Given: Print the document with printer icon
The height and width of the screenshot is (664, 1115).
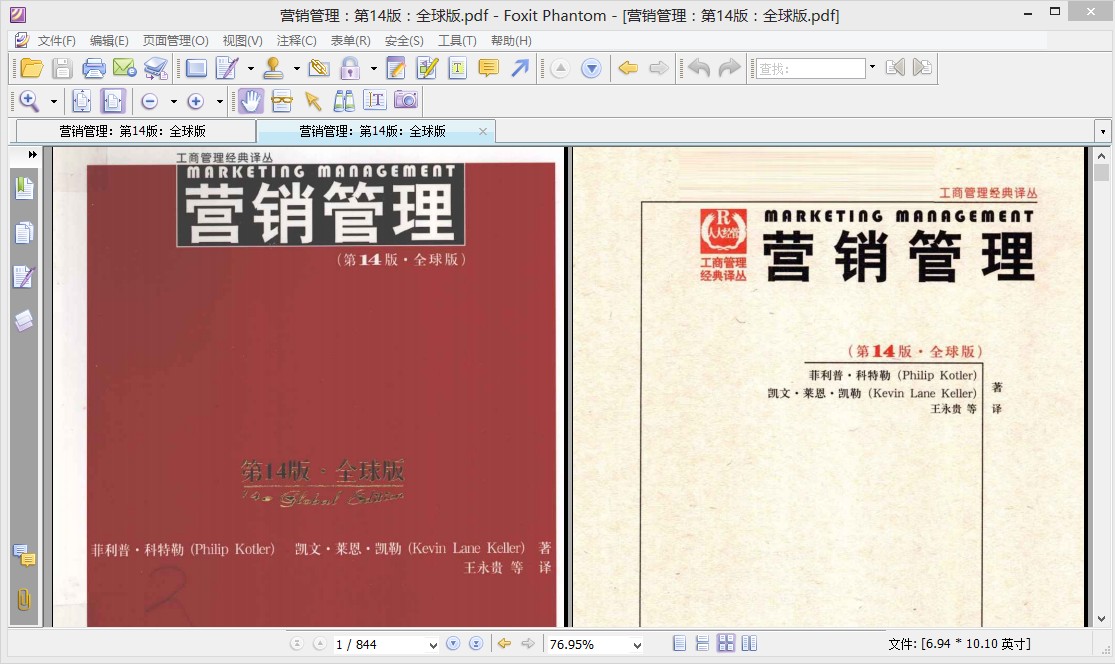Looking at the screenshot, I should (x=93, y=68).
